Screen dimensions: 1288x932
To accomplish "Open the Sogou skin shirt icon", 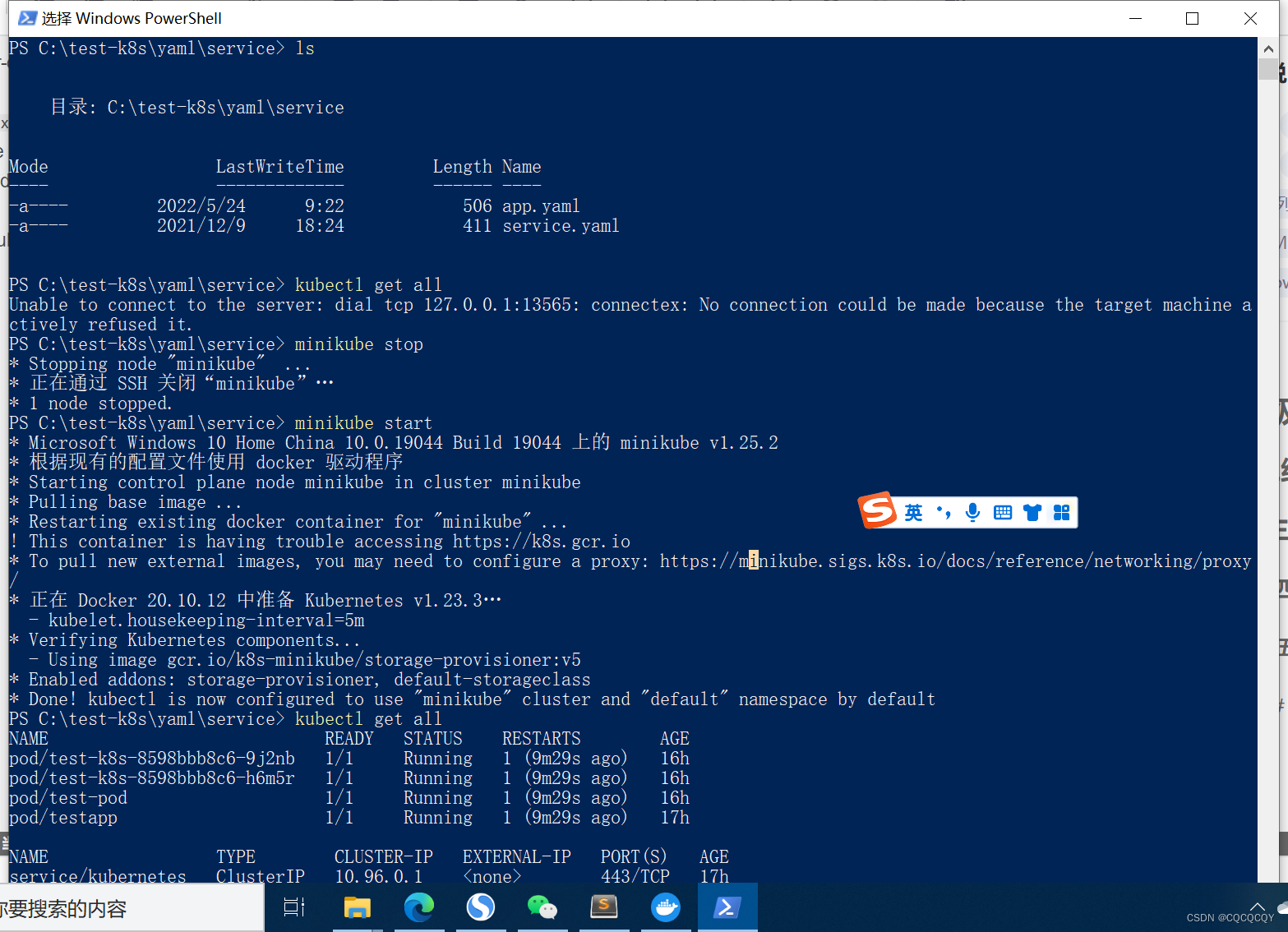I will click(x=1032, y=513).
